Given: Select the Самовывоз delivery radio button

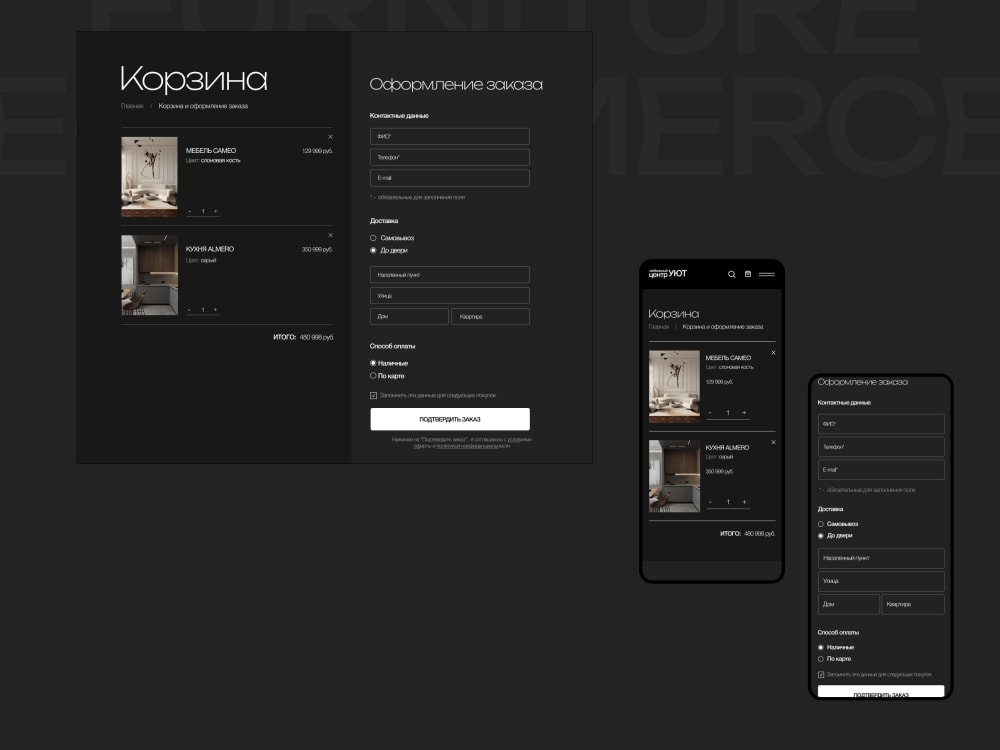Looking at the screenshot, I should pyautogui.click(x=373, y=238).
